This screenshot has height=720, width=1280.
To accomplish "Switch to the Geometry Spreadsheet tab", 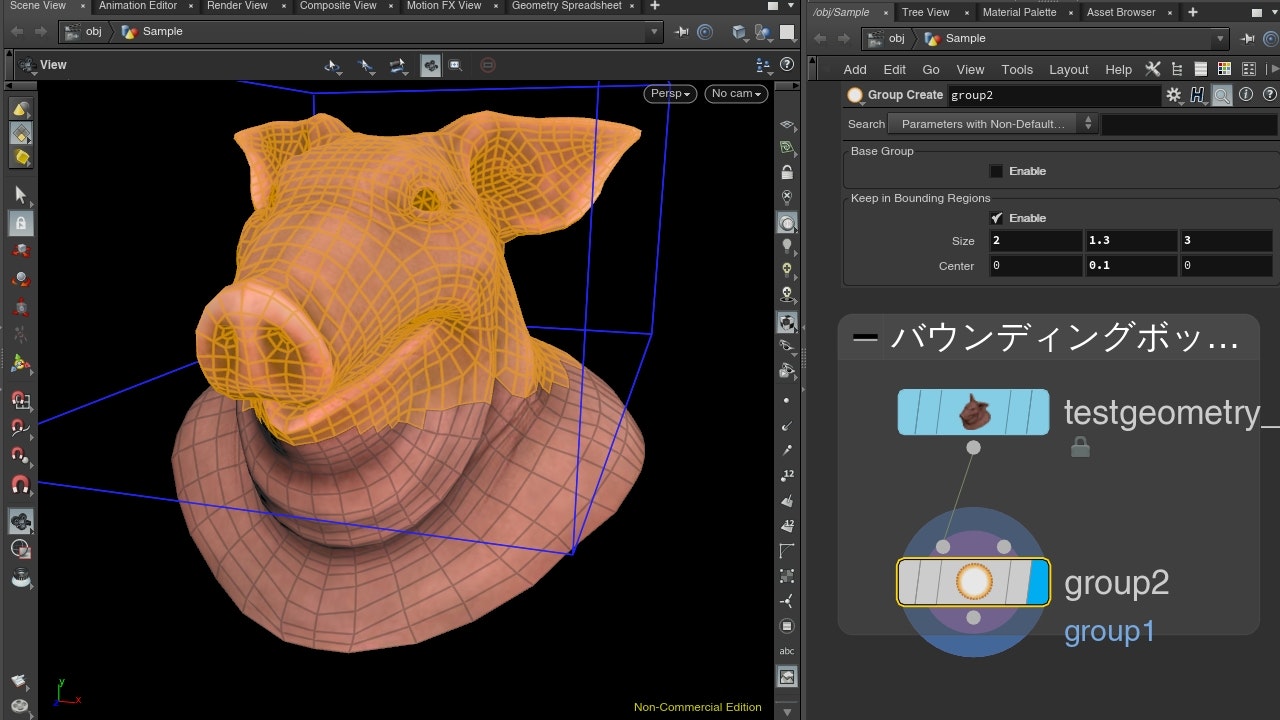I will pyautogui.click(x=566, y=6).
